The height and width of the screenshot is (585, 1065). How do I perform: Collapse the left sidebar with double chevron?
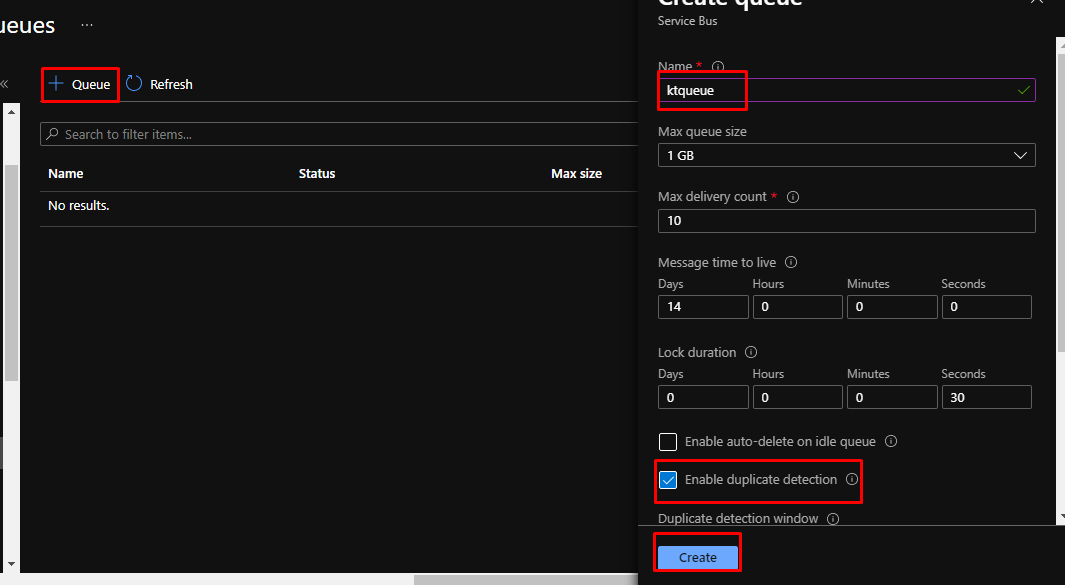pos(4,85)
